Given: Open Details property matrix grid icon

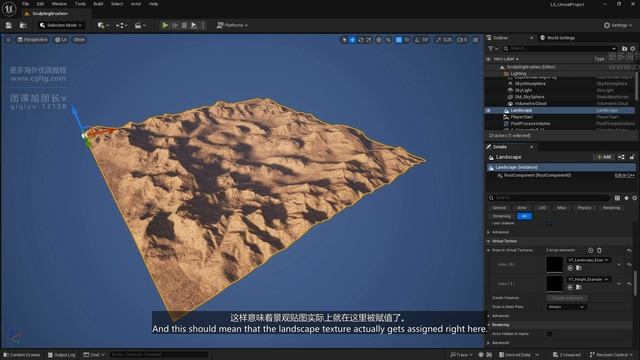Looking at the screenshot, I should click(x=617, y=198).
